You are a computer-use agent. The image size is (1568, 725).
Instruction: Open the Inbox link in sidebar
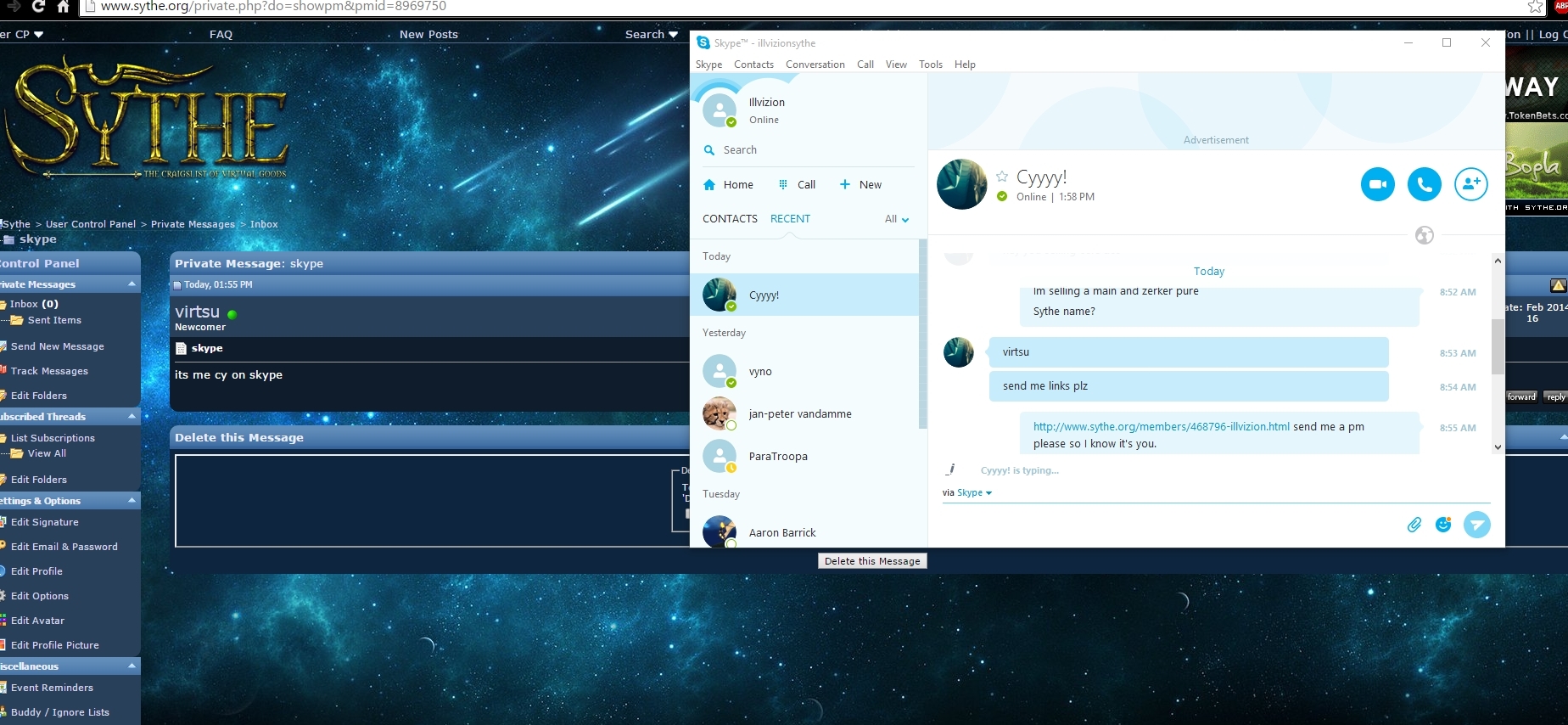point(24,304)
